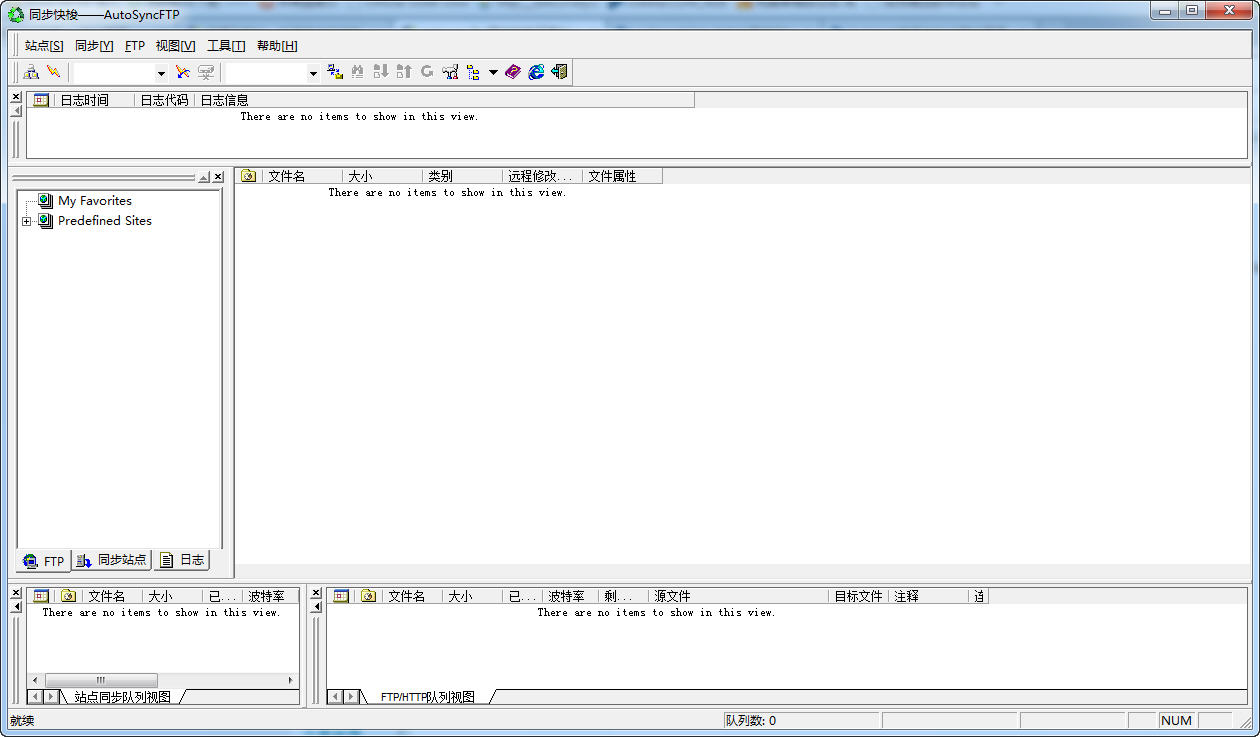Close the site tree panel
The image size is (1260, 737).
[x=218, y=177]
